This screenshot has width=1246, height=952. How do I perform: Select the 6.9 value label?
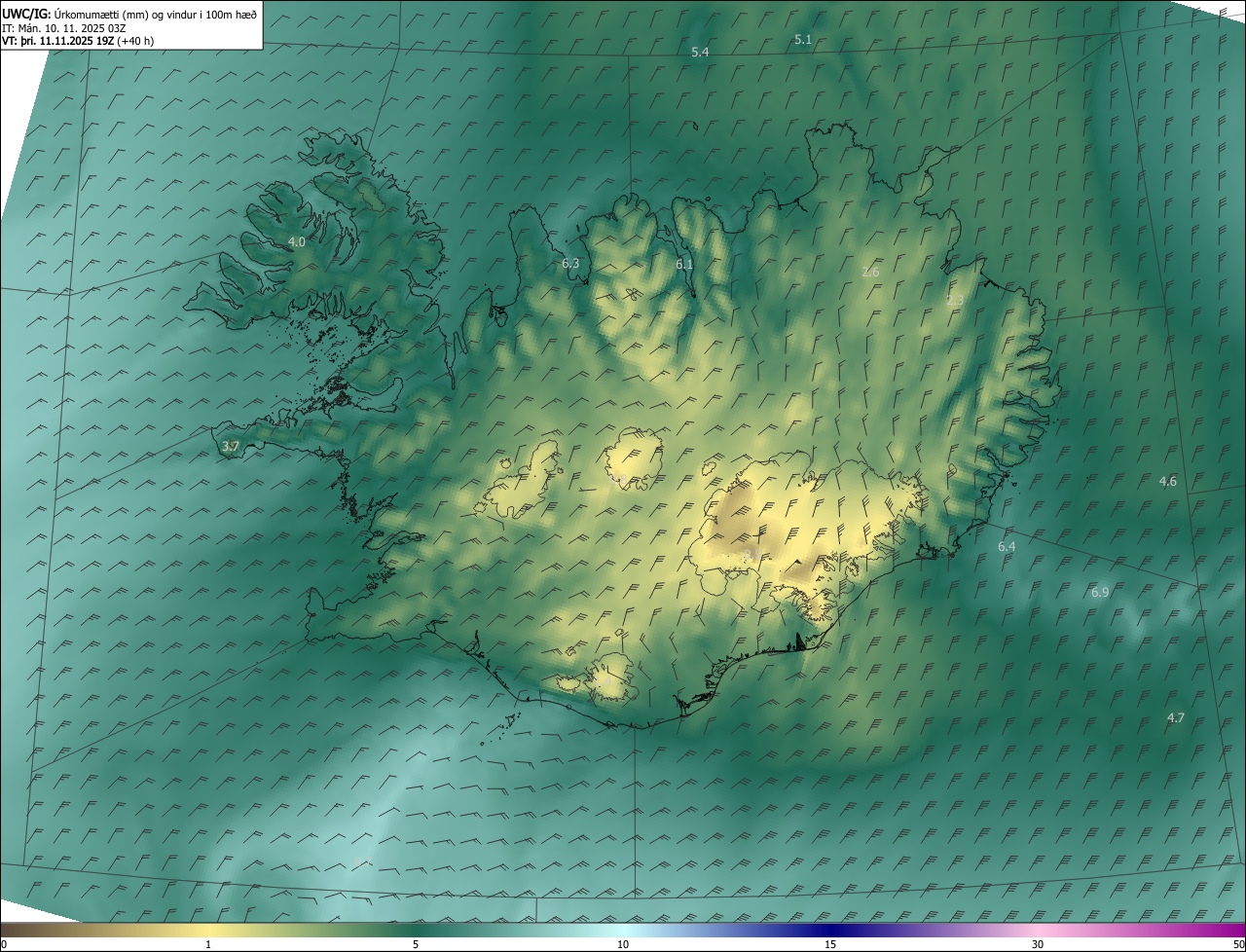coord(1100,593)
